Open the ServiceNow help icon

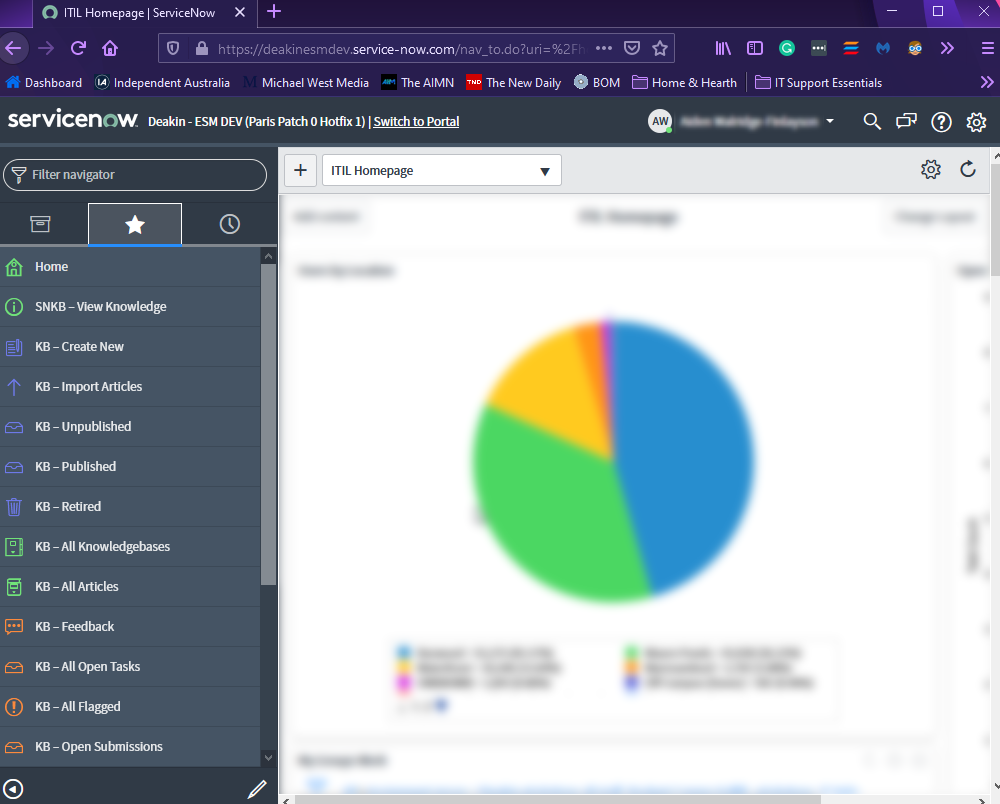click(x=941, y=122)
